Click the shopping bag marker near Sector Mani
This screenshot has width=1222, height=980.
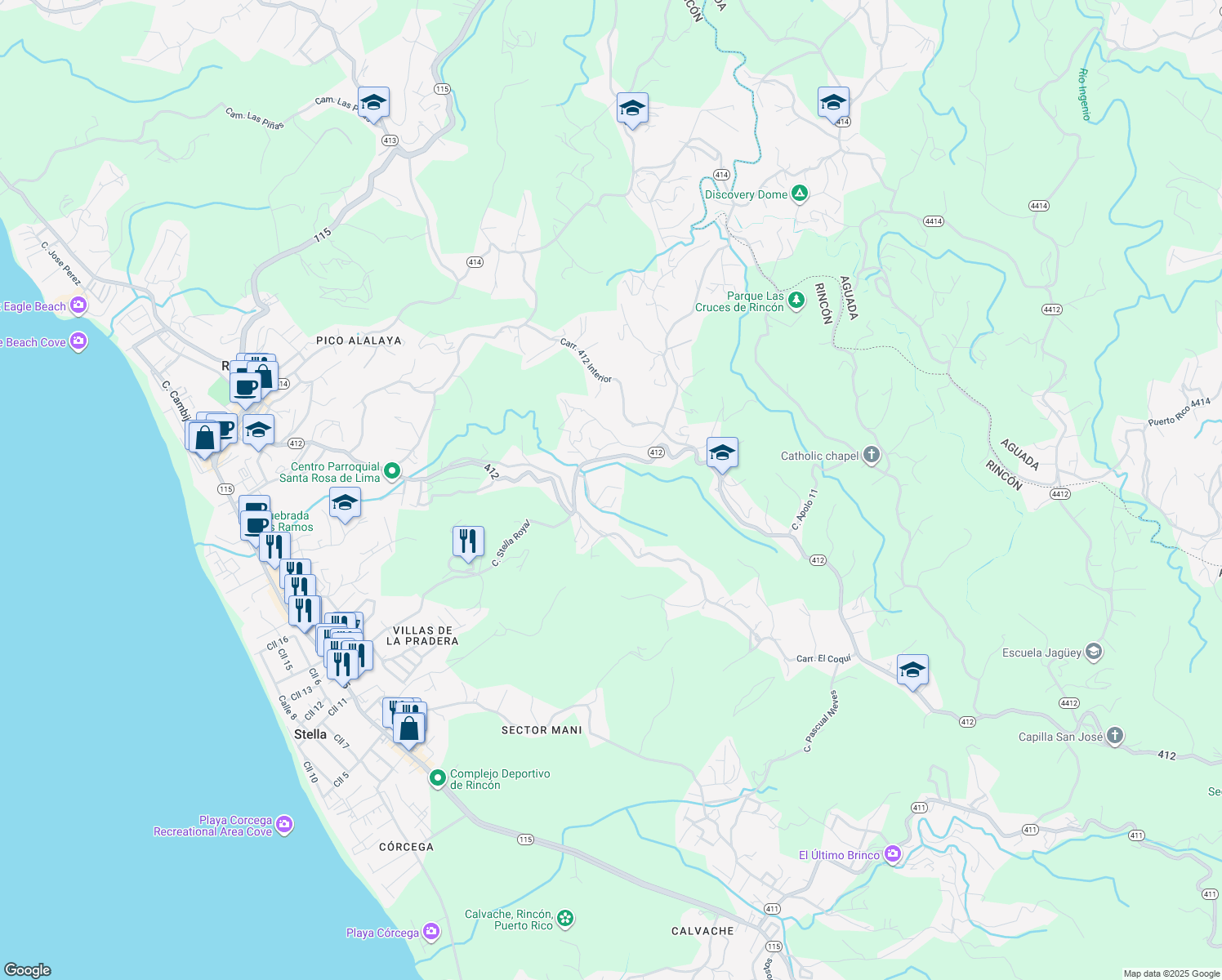(x=408, y=728)
